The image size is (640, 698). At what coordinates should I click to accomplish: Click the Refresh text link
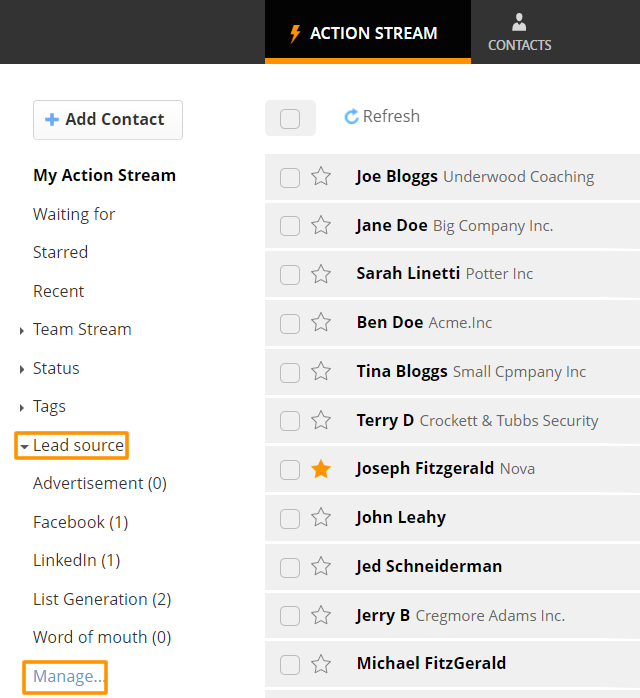(391, 116)
